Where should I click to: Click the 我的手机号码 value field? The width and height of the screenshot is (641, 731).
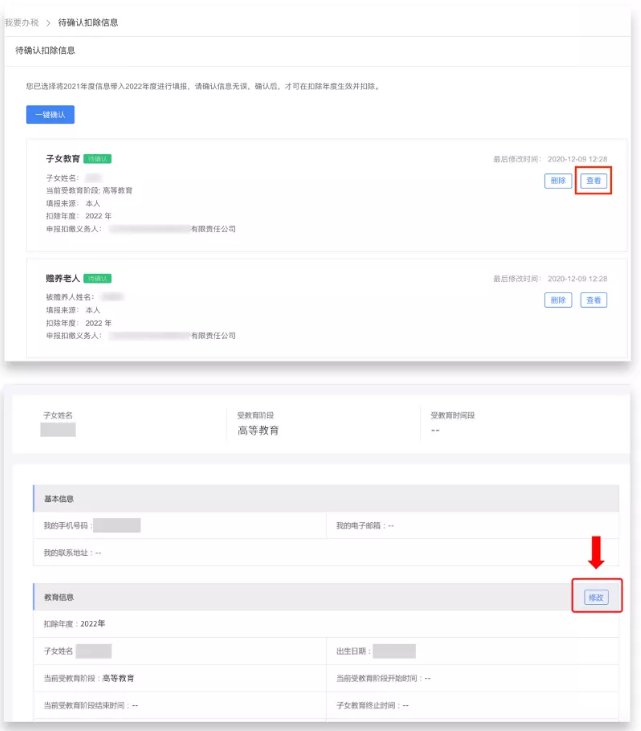[116, 525]
